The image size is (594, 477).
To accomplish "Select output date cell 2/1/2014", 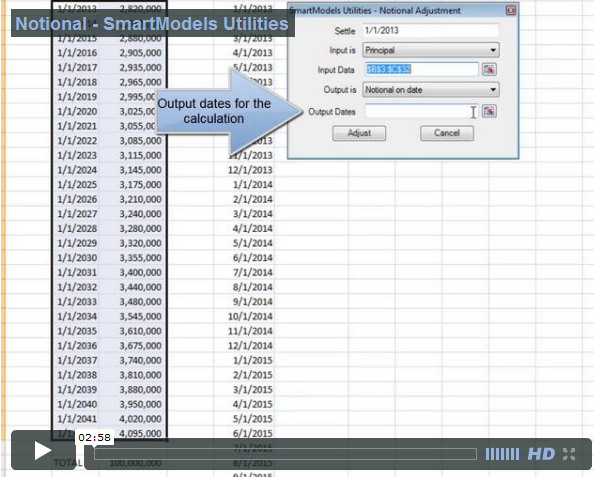I will (x=244, y=199).
